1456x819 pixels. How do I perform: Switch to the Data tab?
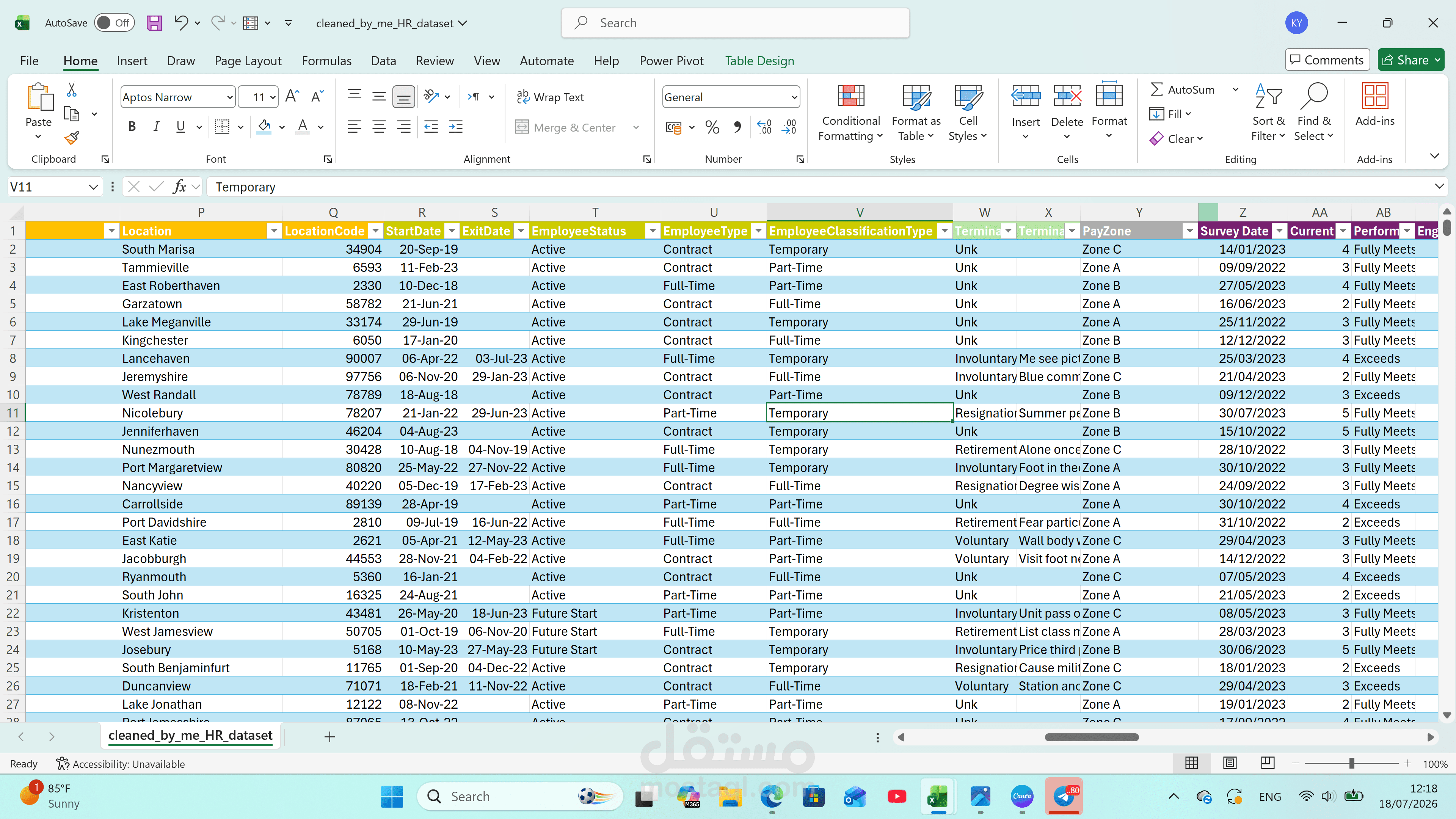pyautogui.click(x=383, y=61)
